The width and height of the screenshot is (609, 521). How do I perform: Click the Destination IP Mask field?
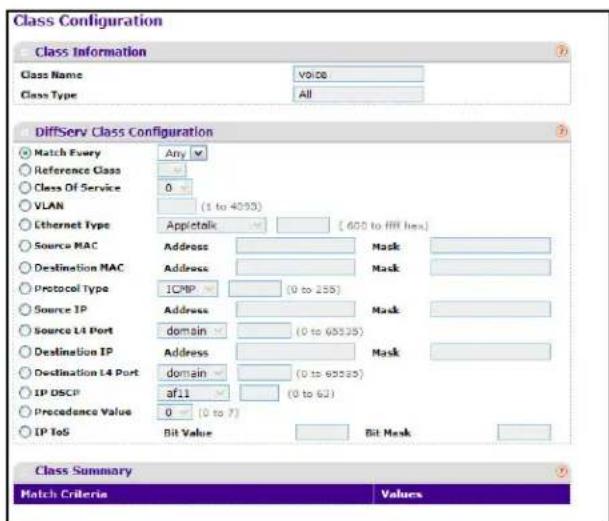[x=490, y=352]
